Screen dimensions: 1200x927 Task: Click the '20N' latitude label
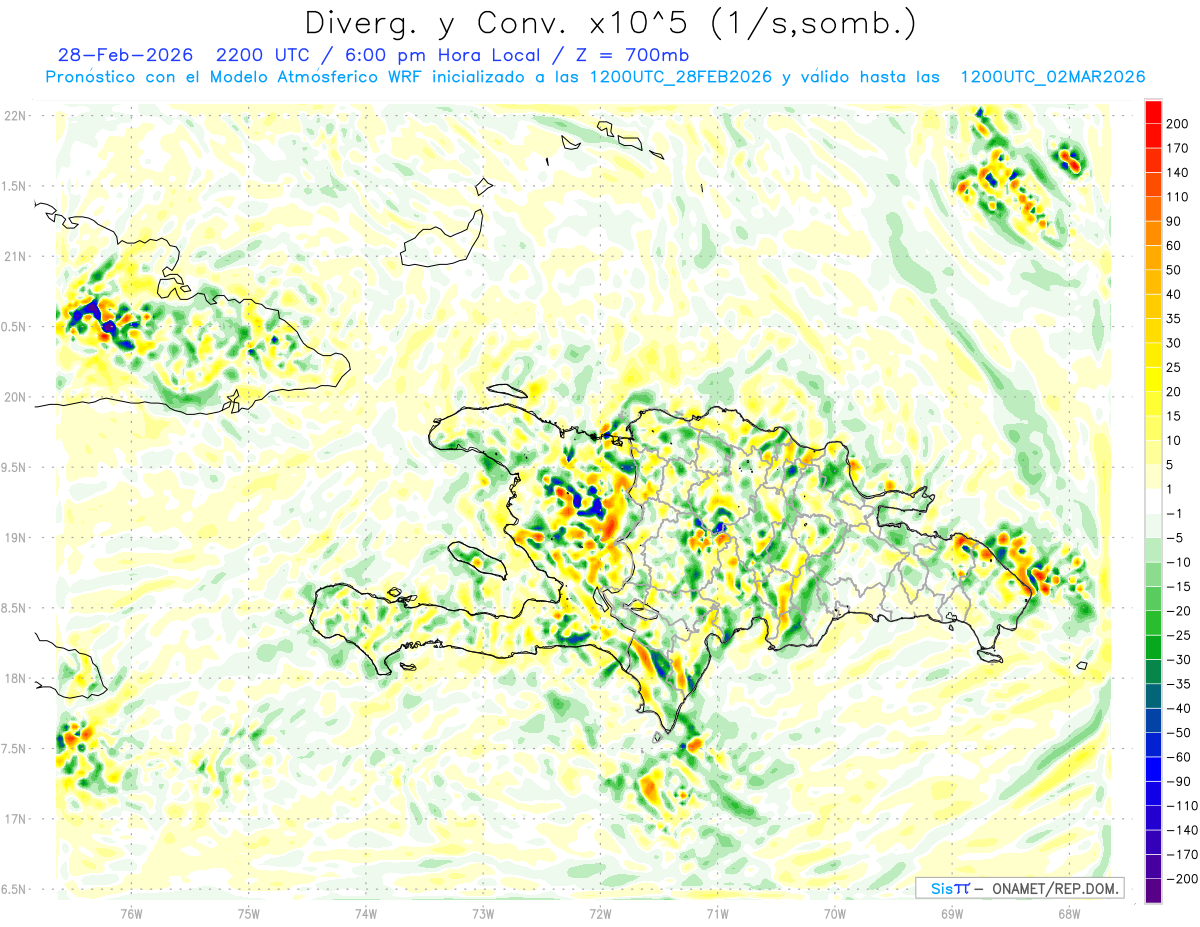coord(16,397)
